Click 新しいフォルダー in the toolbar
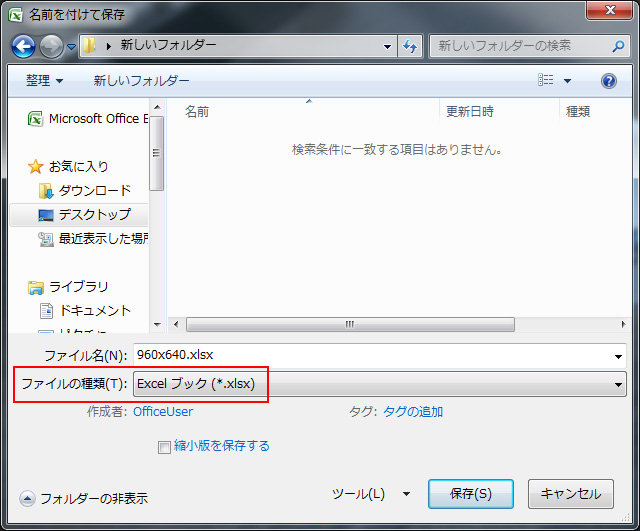The width and height of the screenshot is (640, 531). point(141,81)
